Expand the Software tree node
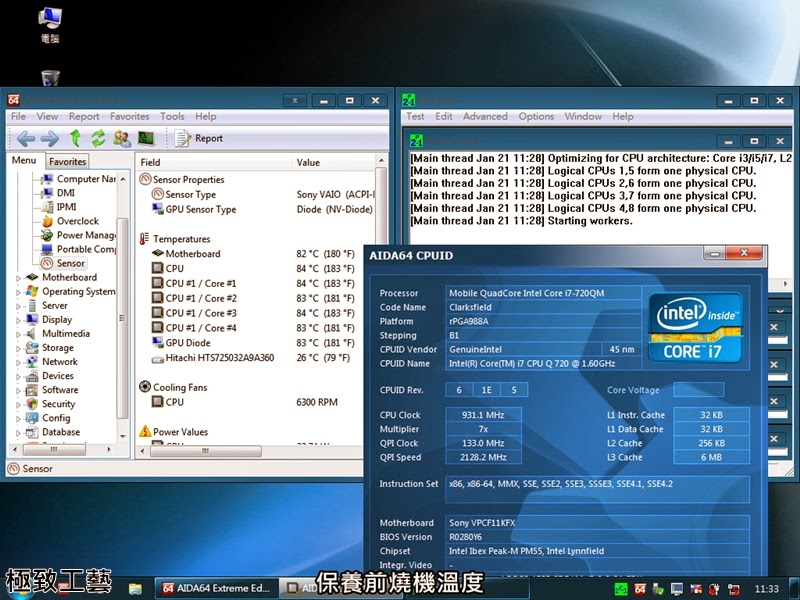Viewport: 800px width, 600px height. tap(18, 390)
